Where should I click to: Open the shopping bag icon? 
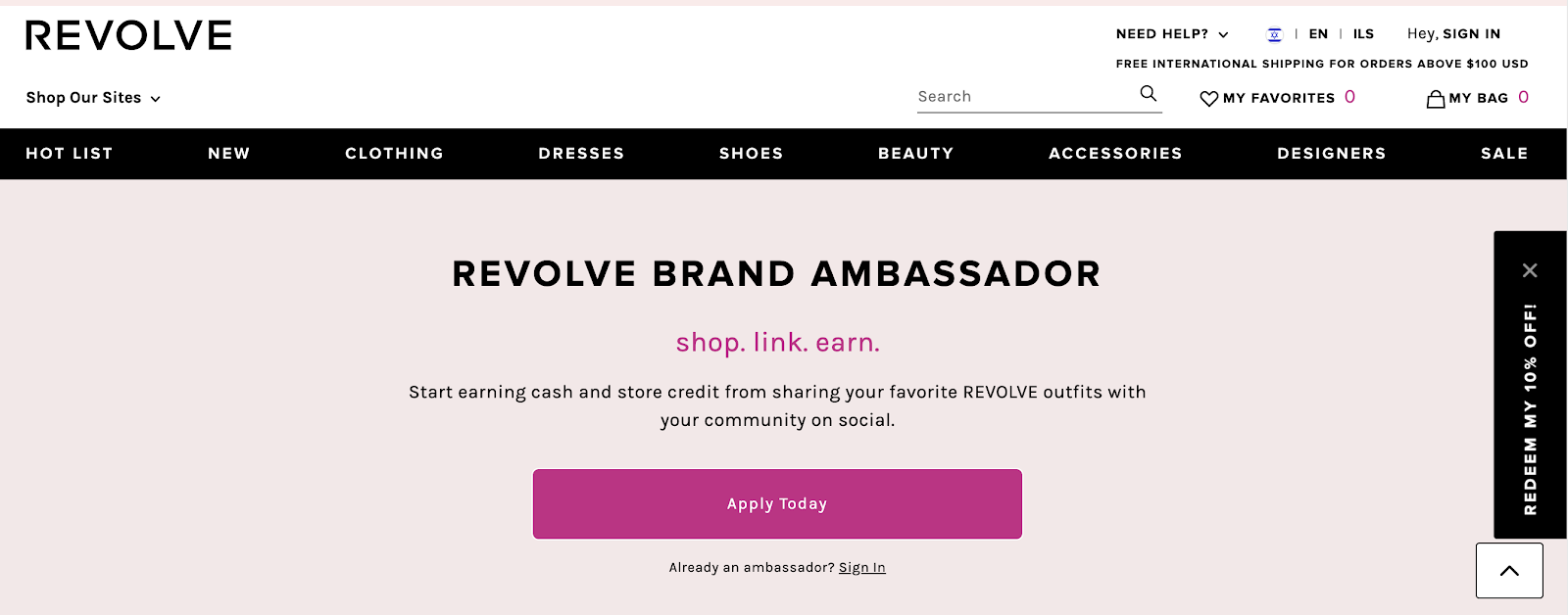(x=1436, y=98)
